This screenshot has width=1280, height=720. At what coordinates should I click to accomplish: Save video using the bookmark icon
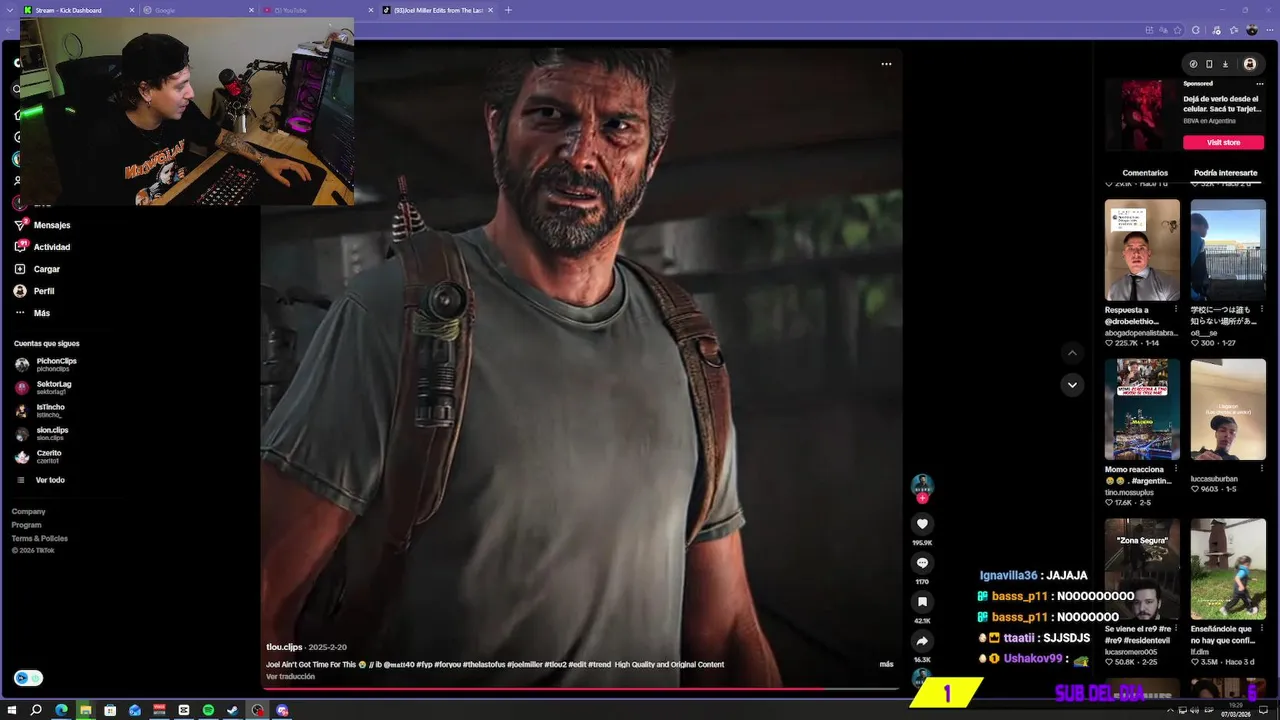coord(922,602)
